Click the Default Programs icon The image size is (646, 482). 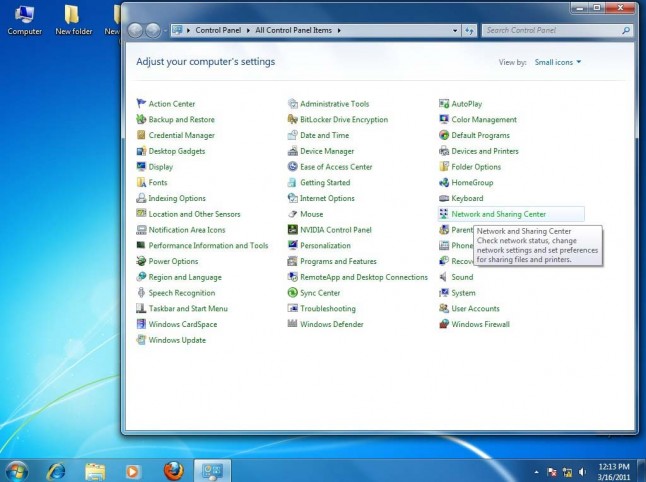point(444,135)
